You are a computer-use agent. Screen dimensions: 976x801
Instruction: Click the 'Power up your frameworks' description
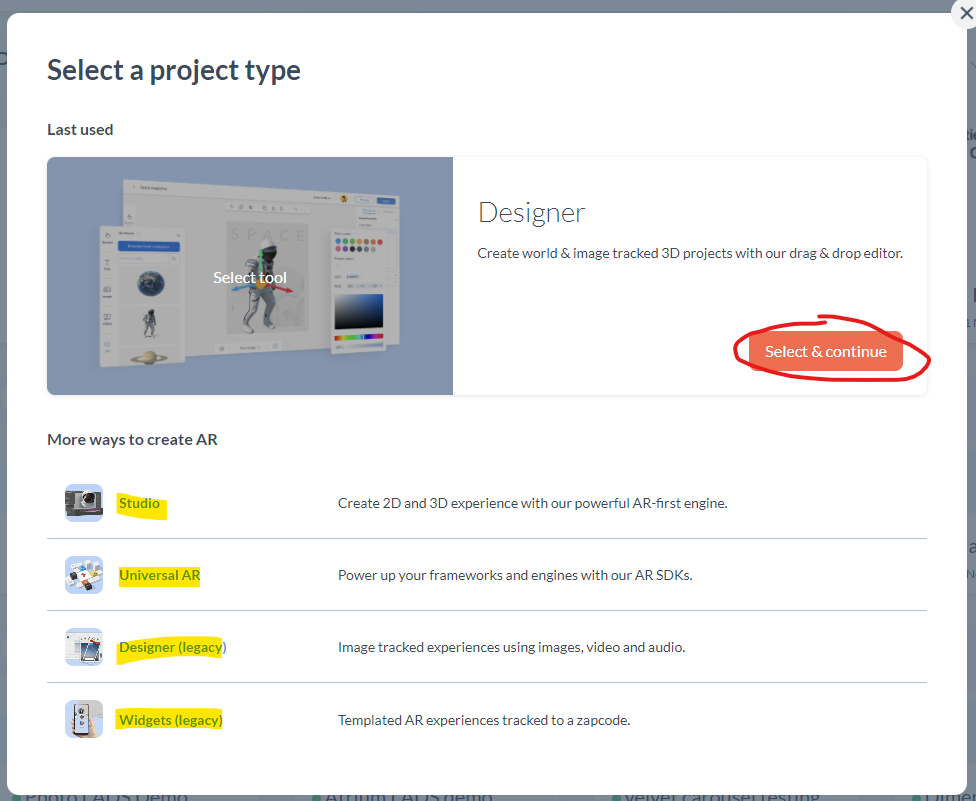coord(515,575)
